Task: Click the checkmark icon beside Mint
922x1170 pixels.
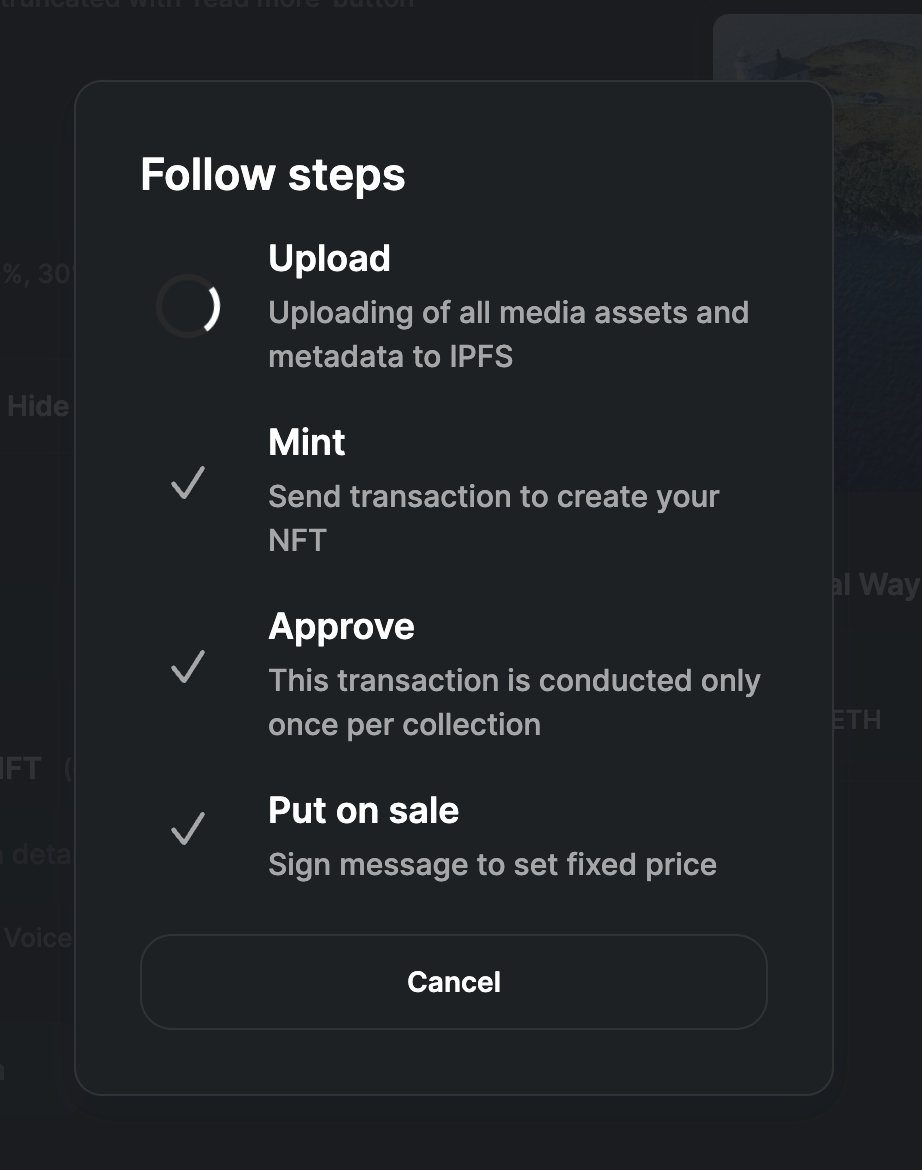Action: click(188, 484)
